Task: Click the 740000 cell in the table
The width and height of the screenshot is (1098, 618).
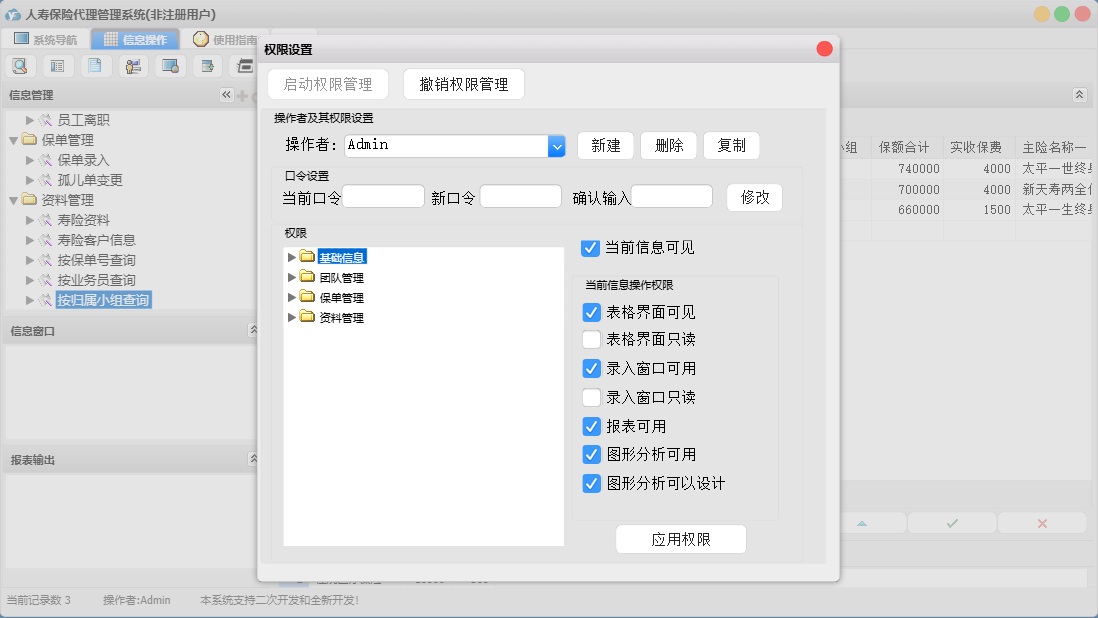Action: pos(908,169)
